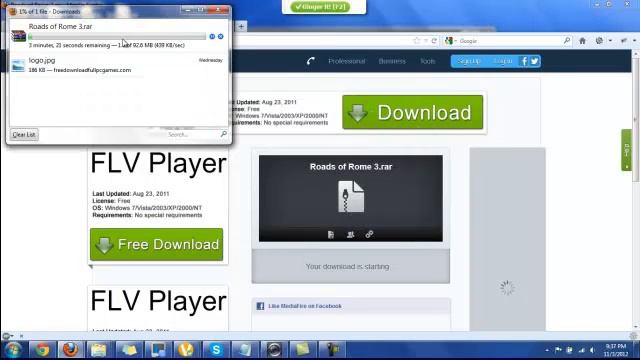Open the Business menu item
Viewport: 640px width, 360px height.
(392, 61)
